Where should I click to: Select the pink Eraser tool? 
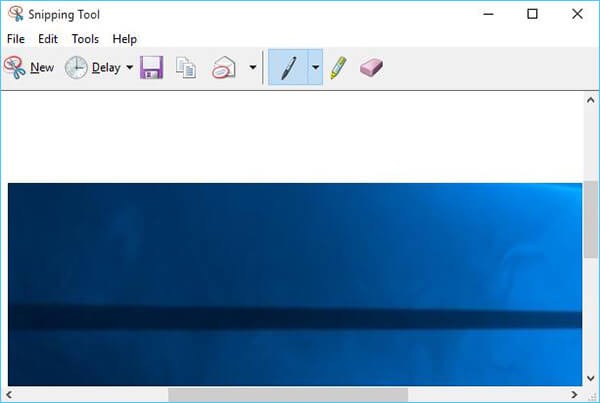click(x=370, y=68)
